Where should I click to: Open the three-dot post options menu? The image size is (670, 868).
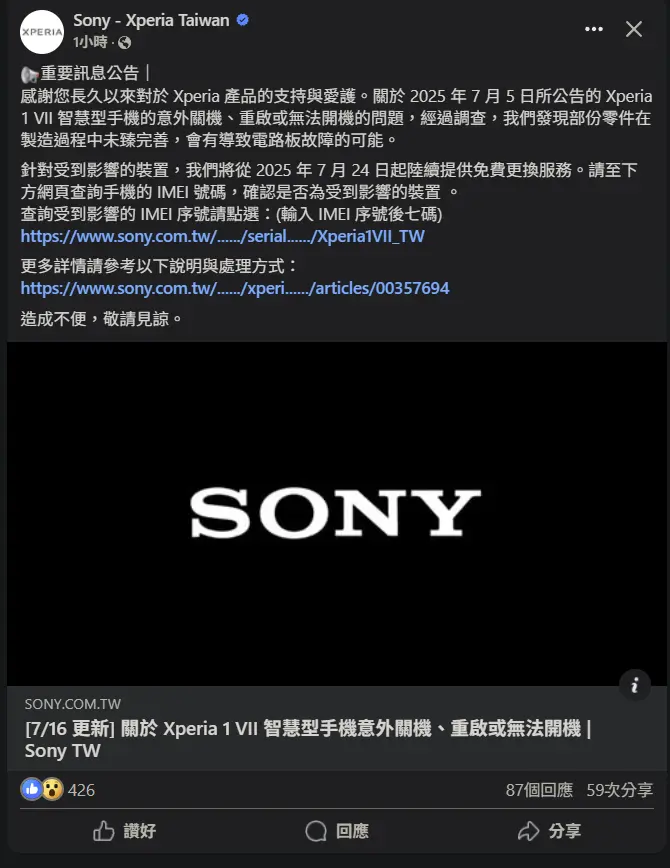[594, 29]
